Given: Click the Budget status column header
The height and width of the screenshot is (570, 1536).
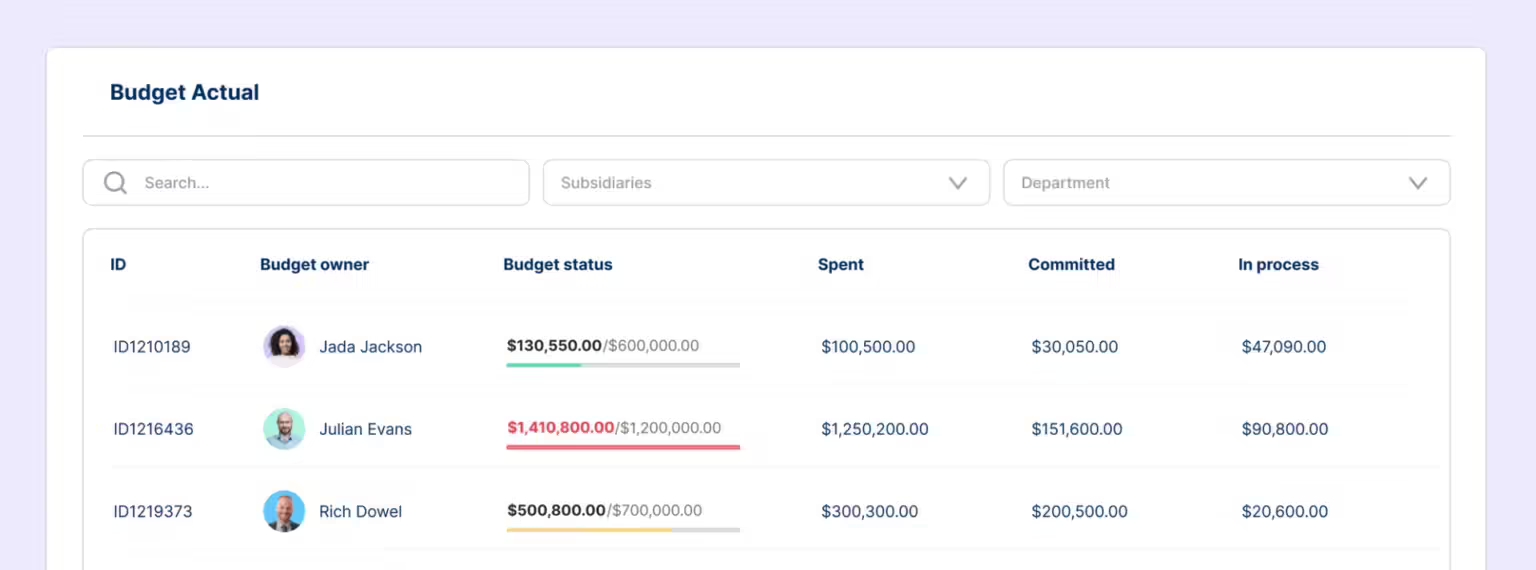Looking at the screenshot, I should [x=557, y=265].
